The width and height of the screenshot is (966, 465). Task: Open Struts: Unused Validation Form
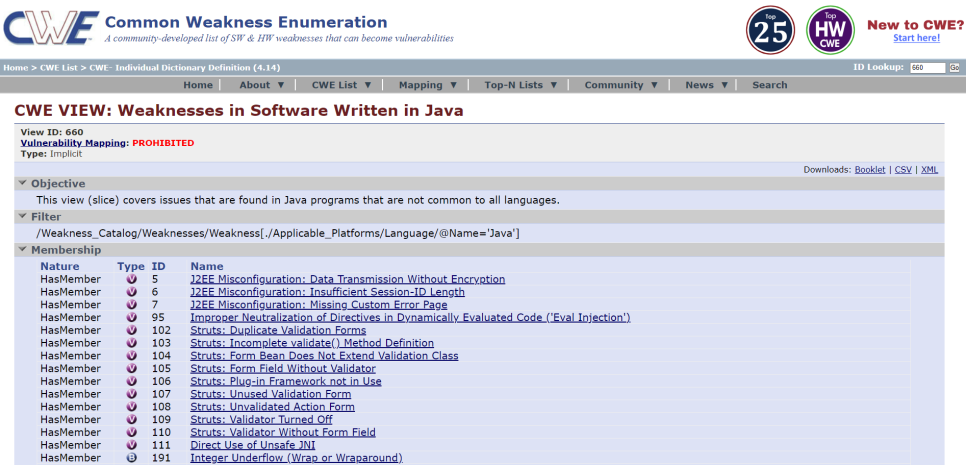pos(270,394)
